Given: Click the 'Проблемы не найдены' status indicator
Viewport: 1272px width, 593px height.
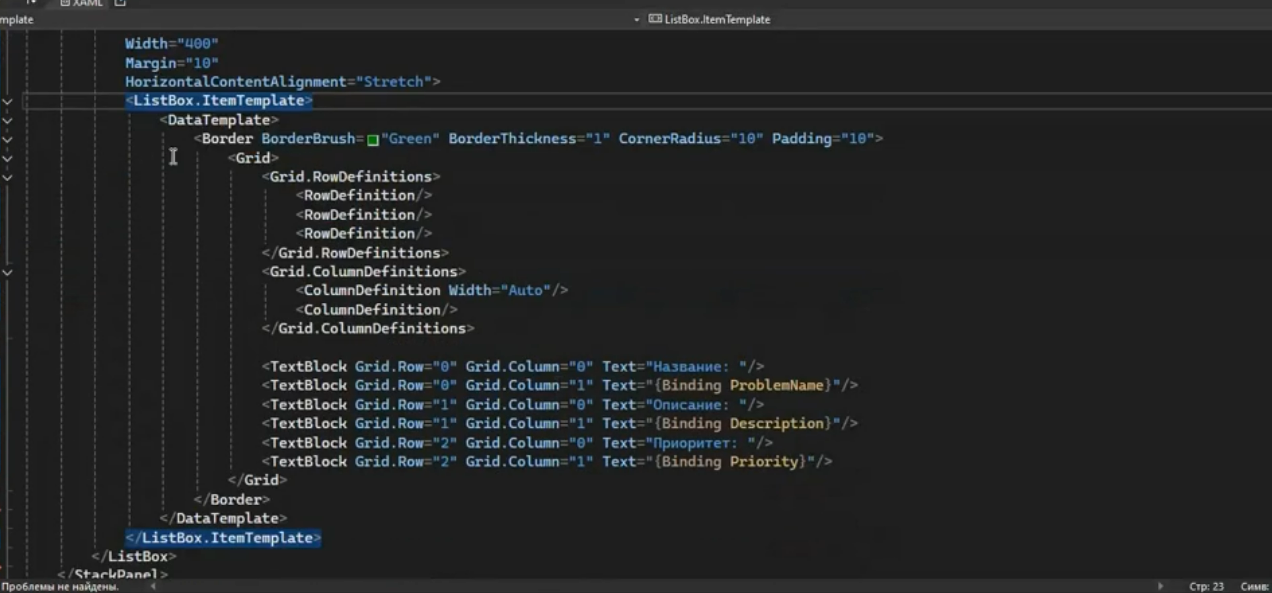Looking at the screenshot, I should point(60,586).
